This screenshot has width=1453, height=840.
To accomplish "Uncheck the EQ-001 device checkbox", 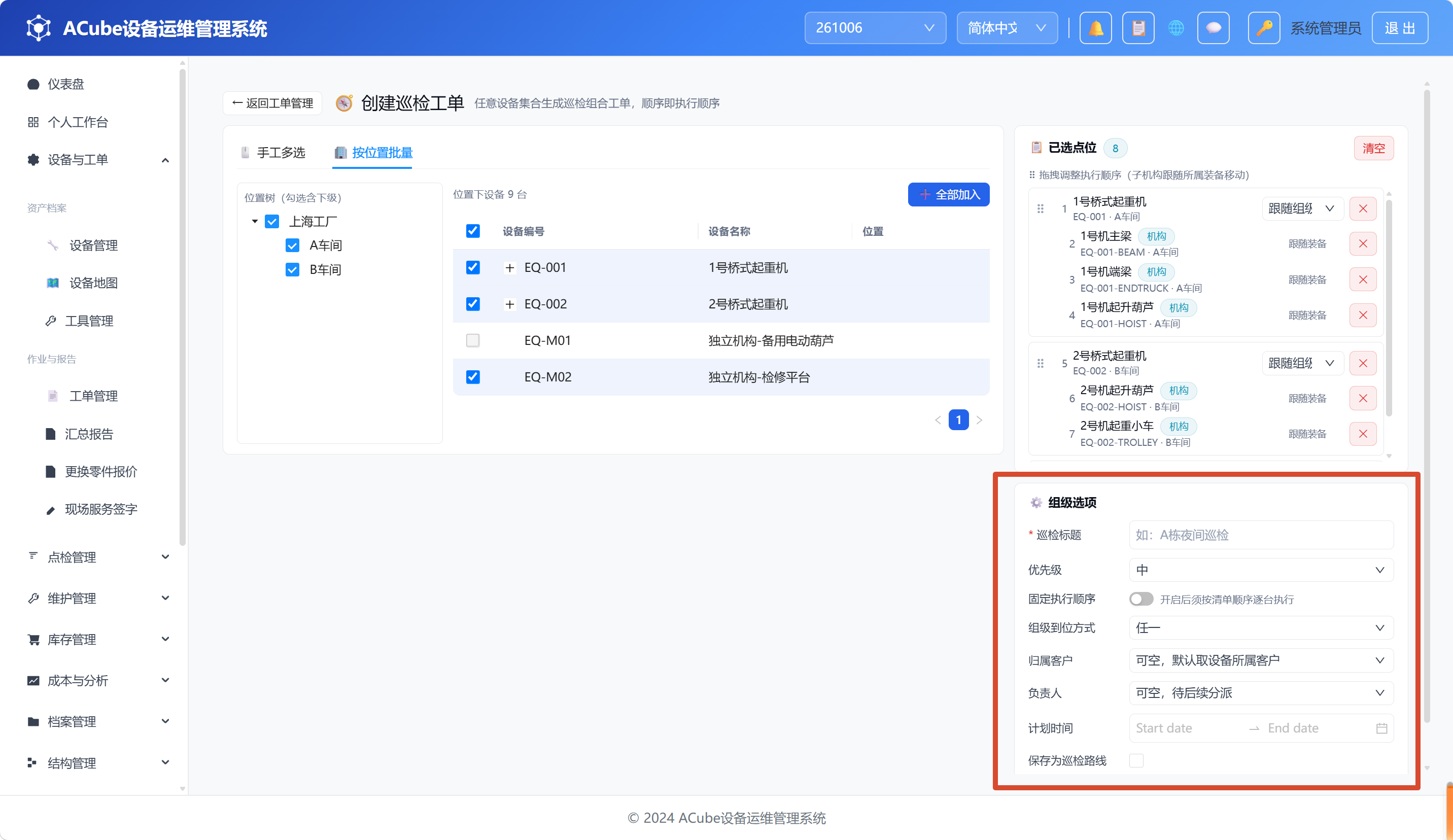I will (x=473, y=267).
